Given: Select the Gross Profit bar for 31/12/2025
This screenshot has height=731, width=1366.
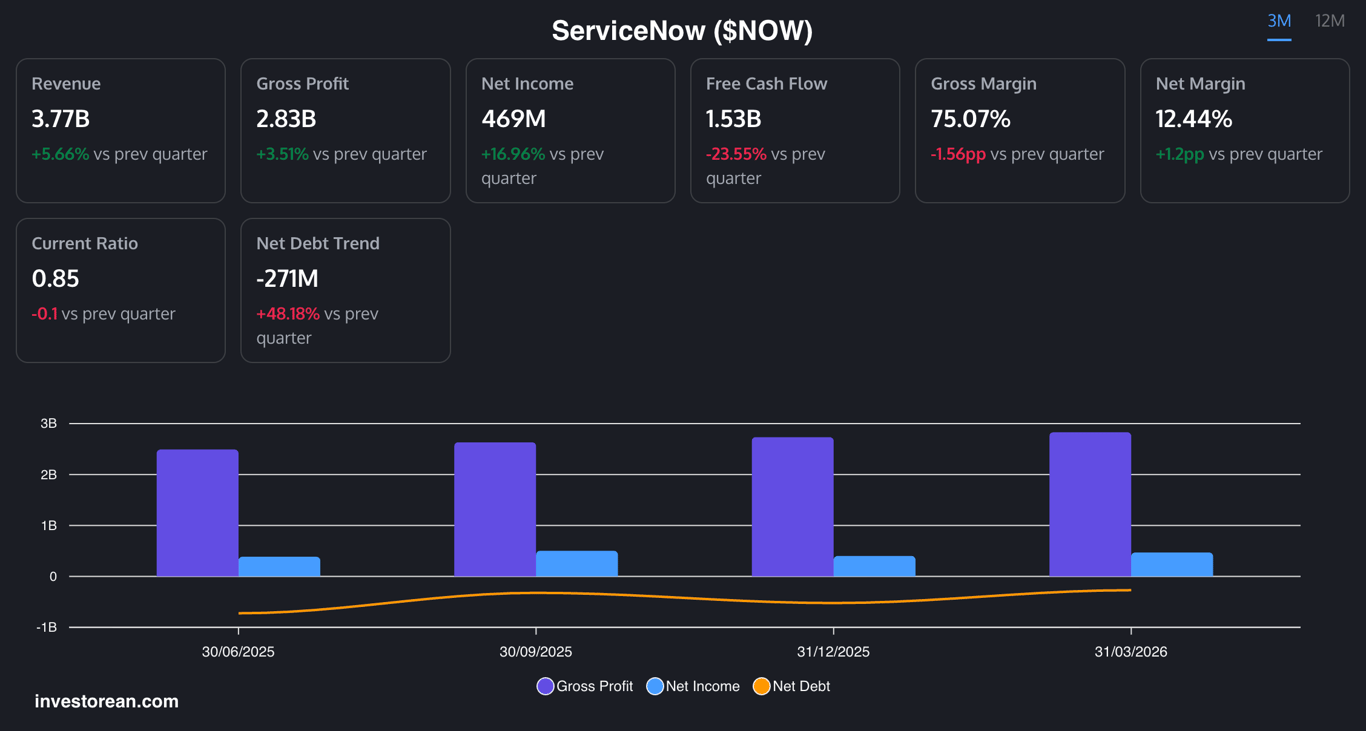Looking at the screenshot, I should (x=793, y=507).
